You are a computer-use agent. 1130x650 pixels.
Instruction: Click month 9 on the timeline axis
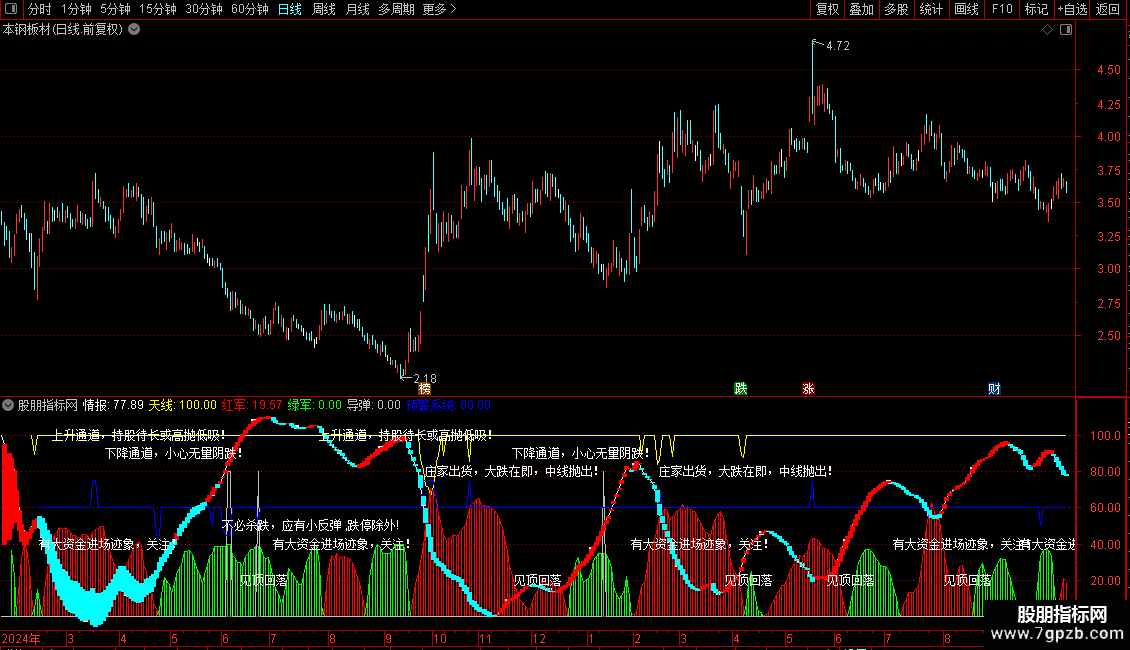(x=388, y=638)
